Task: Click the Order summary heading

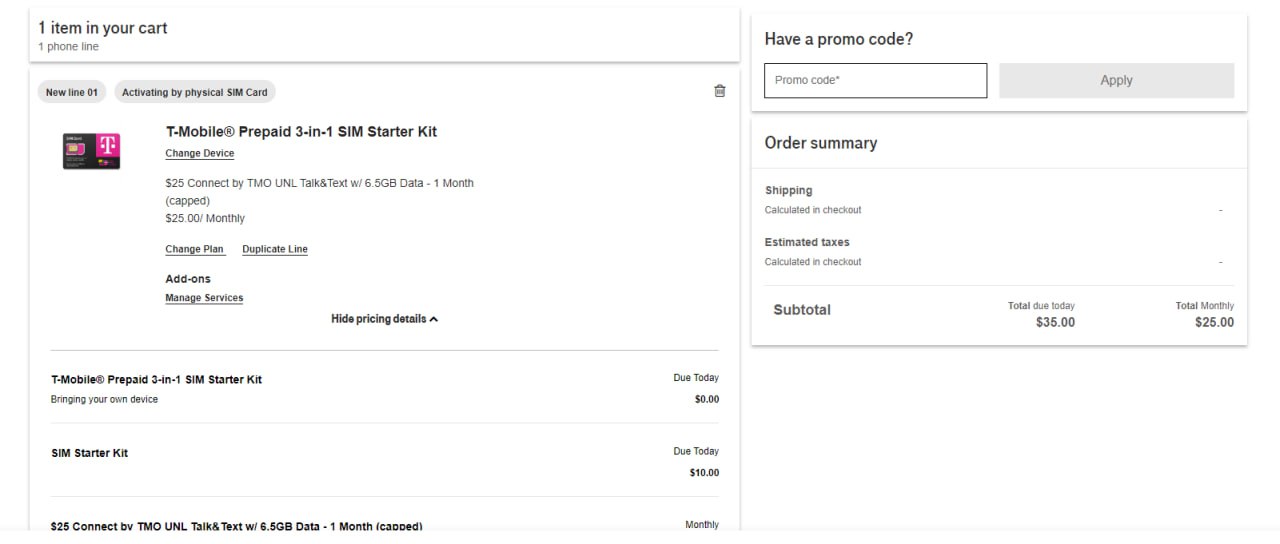Action: (x=821, y=143)
